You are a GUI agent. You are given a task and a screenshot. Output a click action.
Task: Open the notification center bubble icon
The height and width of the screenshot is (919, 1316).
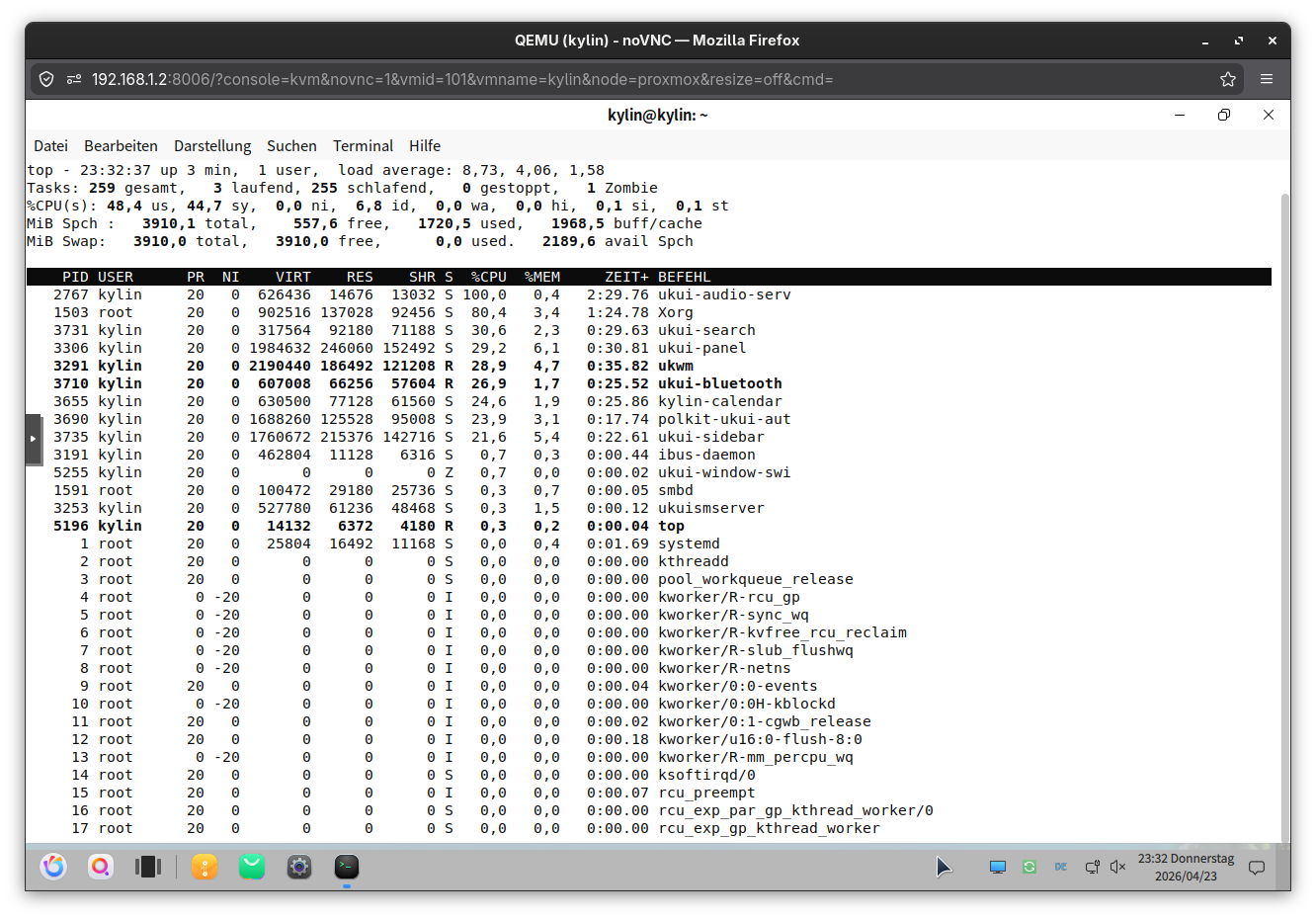click(x=1257, y=868)
